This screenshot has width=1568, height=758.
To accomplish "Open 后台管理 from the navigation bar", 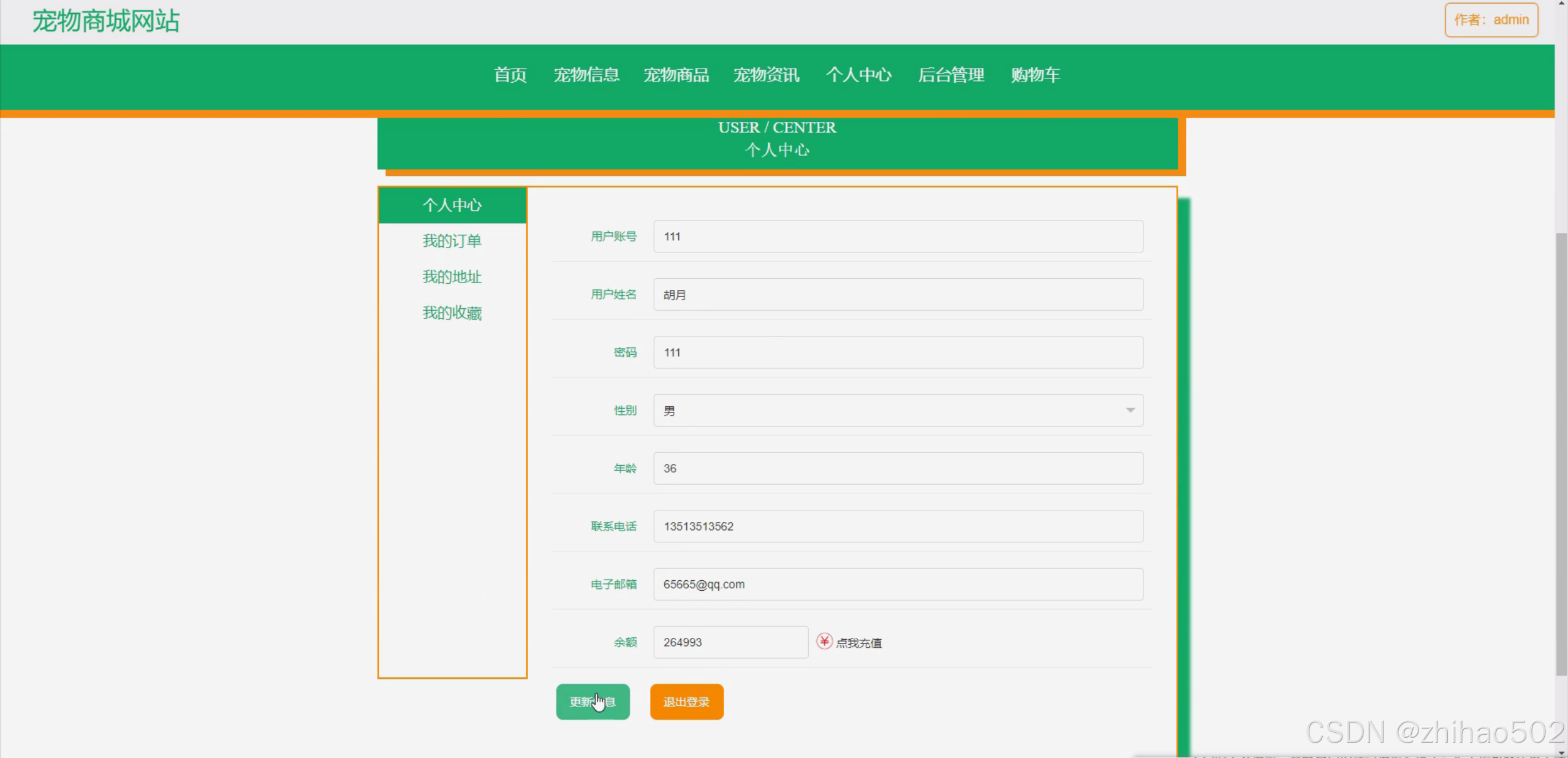I will (951, 75).
